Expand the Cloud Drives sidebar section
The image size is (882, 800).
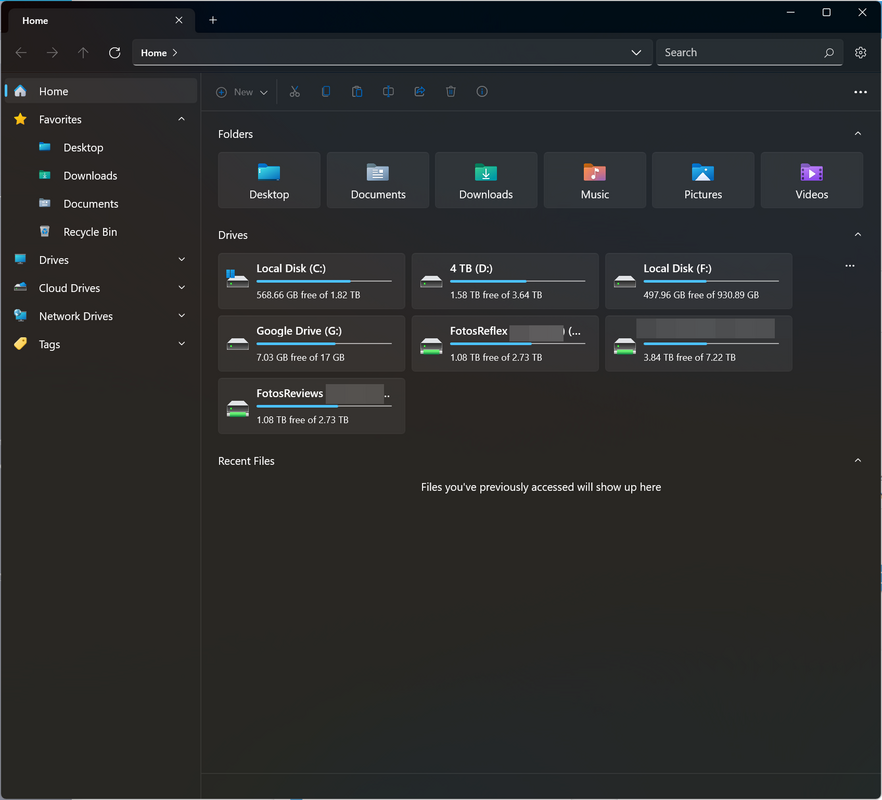tap(181, 288)
